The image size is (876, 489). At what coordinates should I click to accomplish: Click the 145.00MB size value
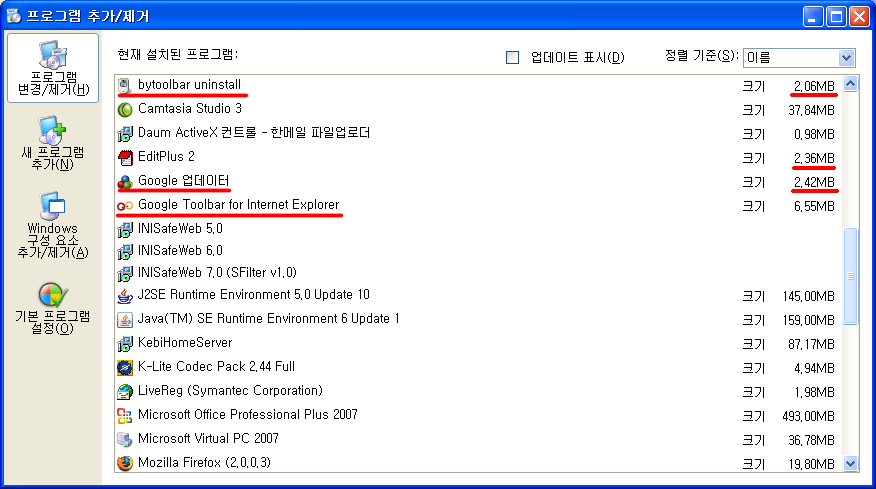point(809,297)
